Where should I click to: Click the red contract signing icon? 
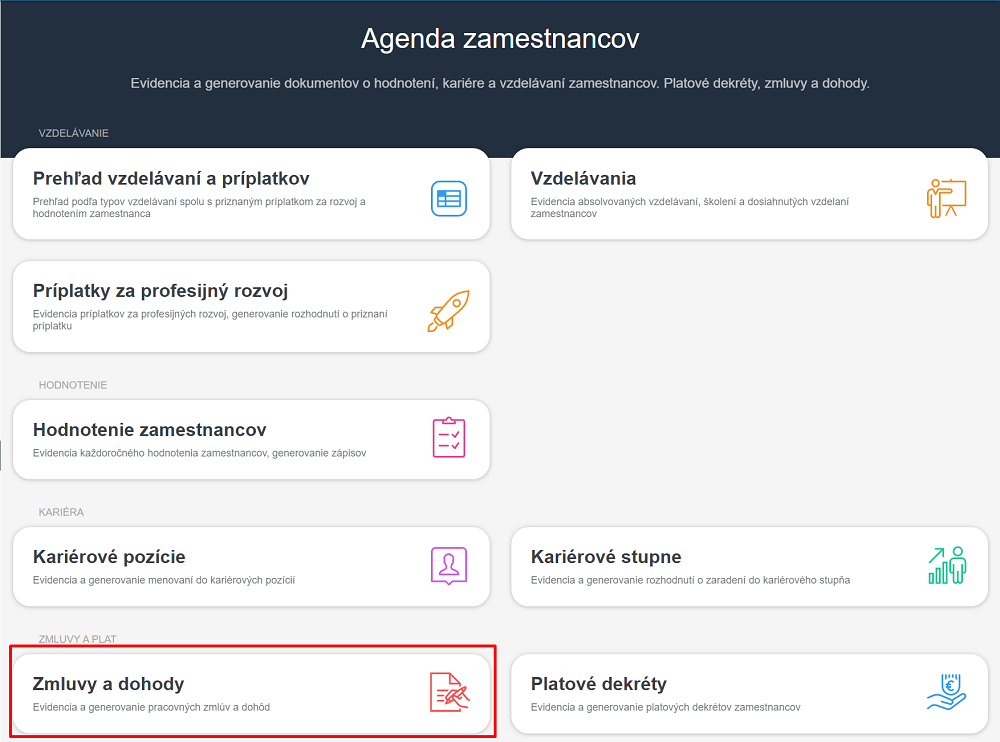(449, 692)
